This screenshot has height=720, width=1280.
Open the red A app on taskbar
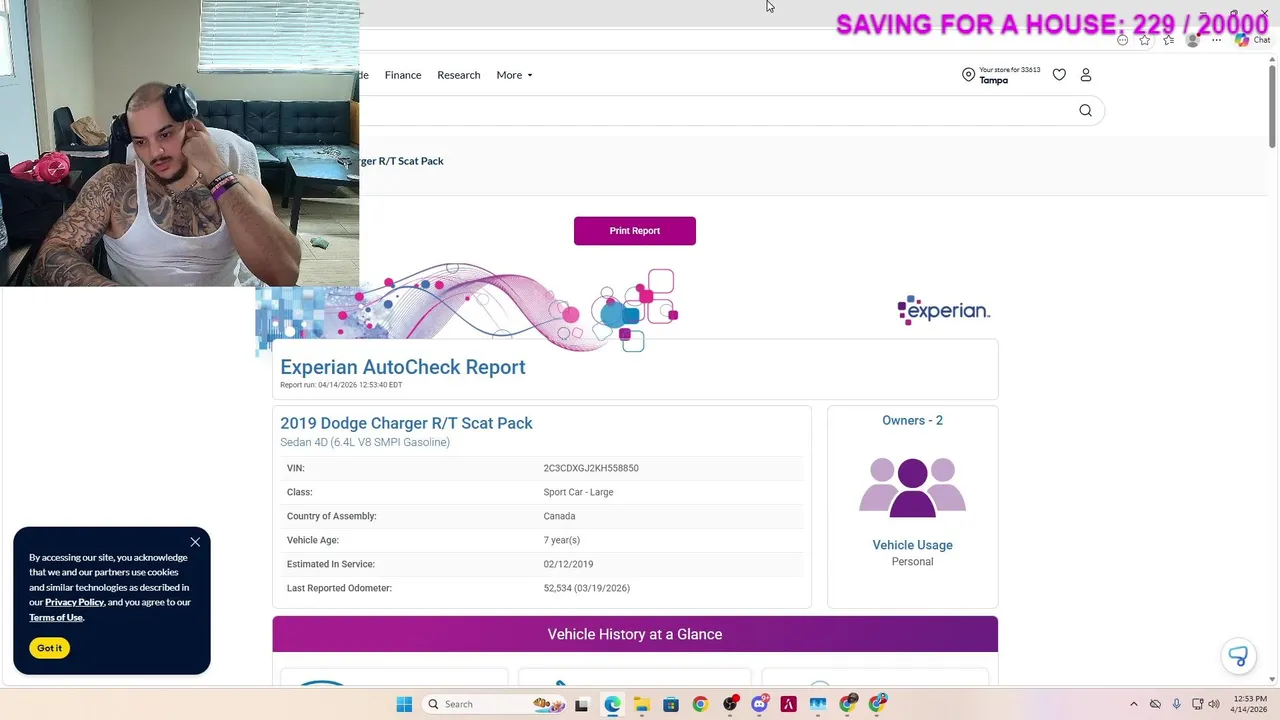(789, 704)
